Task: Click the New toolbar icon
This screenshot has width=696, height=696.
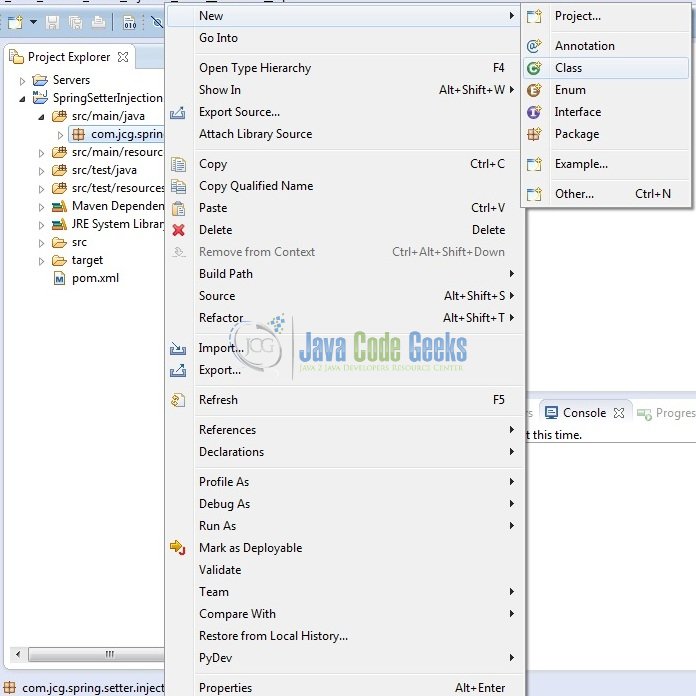Action: click(x=15, y=22)
